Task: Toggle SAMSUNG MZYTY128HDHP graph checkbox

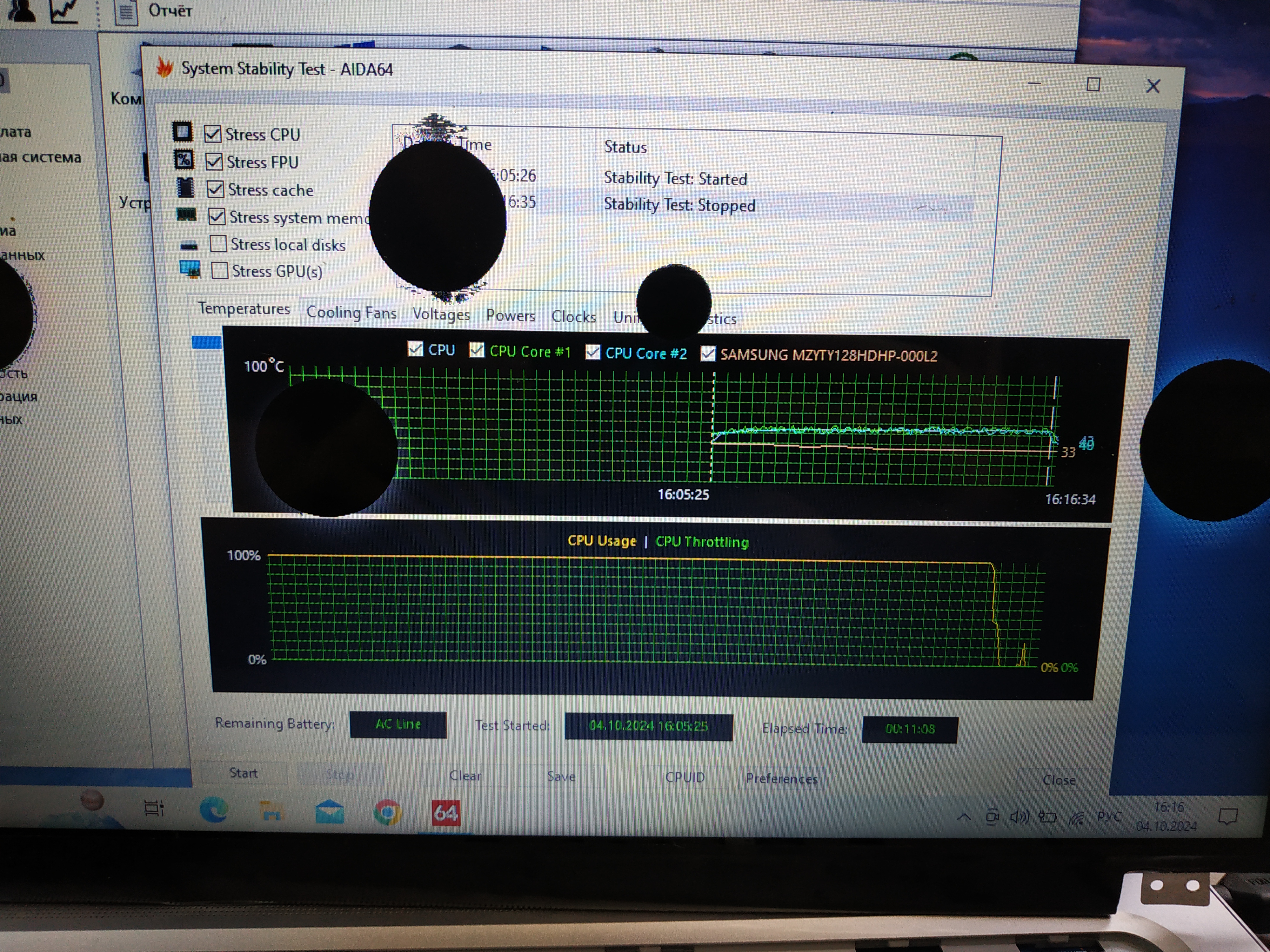Action: pyautogui.click(x=708, y=354)
